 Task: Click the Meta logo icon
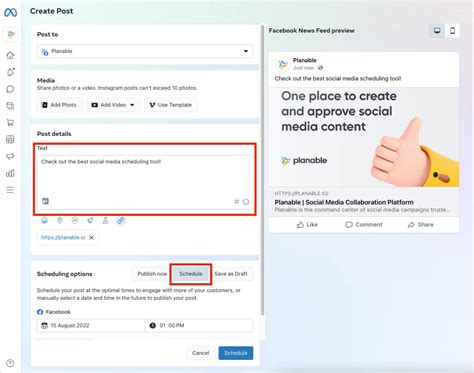10,13
